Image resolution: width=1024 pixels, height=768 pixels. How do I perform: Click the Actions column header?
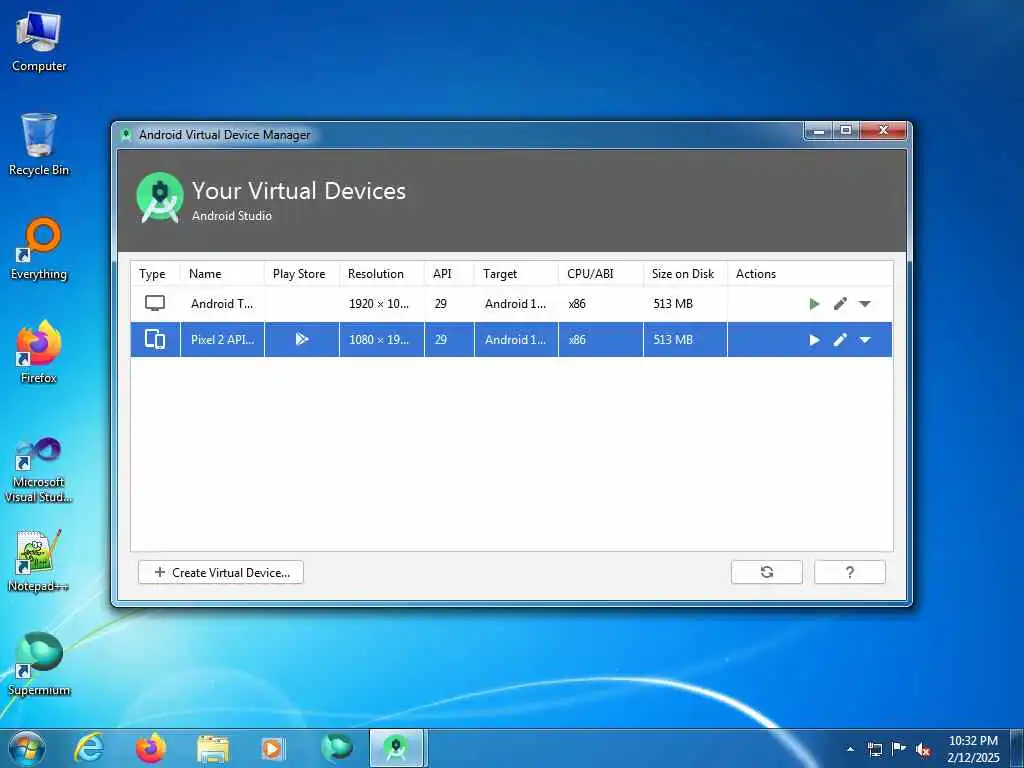pos(810,274)
